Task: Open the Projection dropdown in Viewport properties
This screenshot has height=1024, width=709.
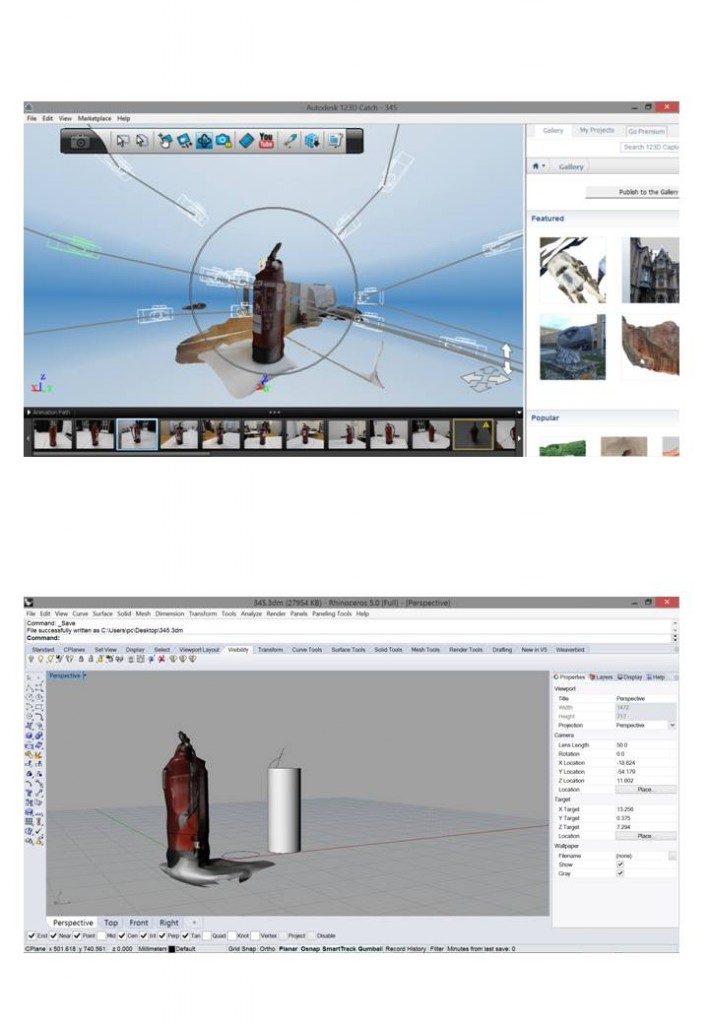Action: [672, 725]
